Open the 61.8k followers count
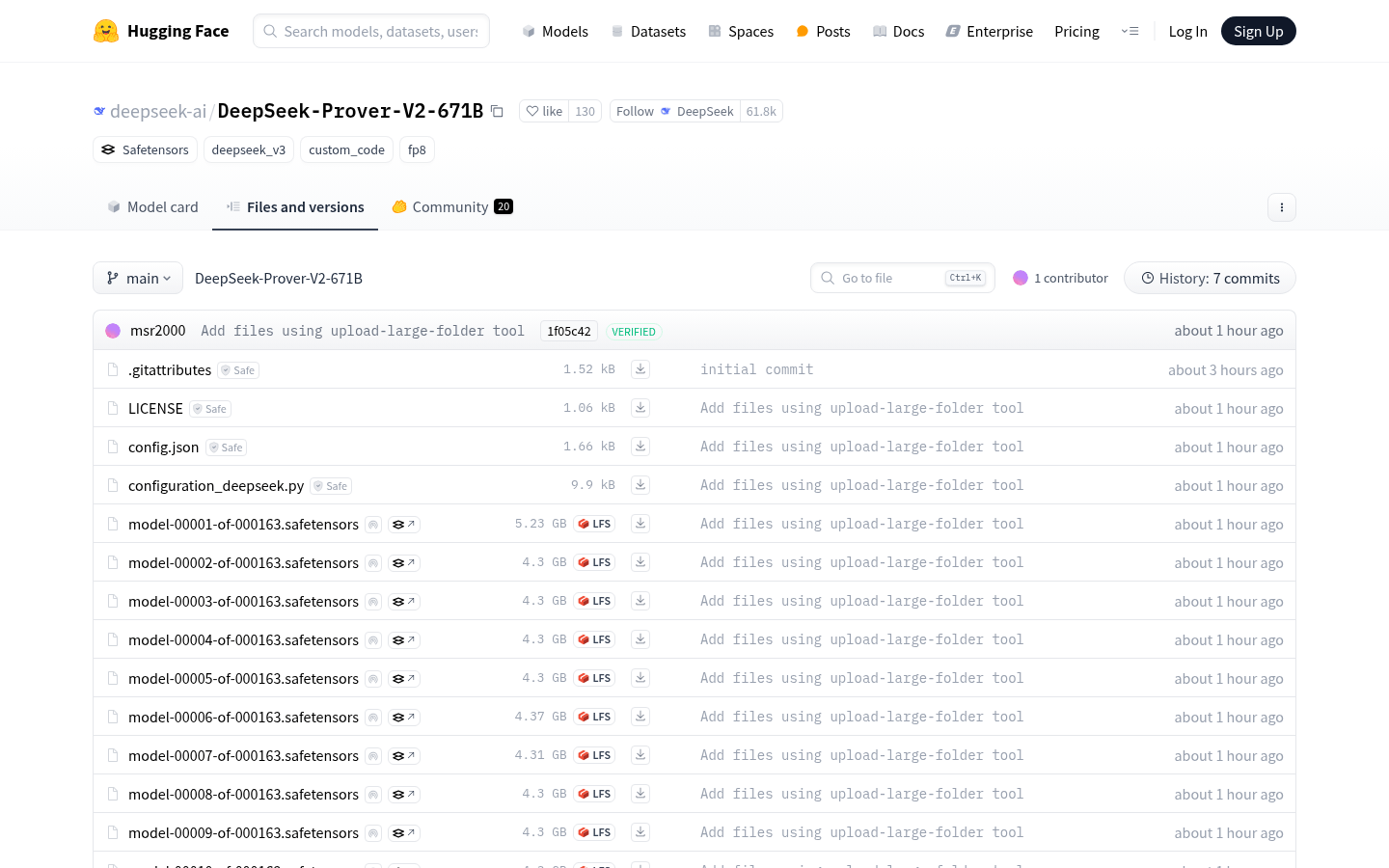 [761, 111]
